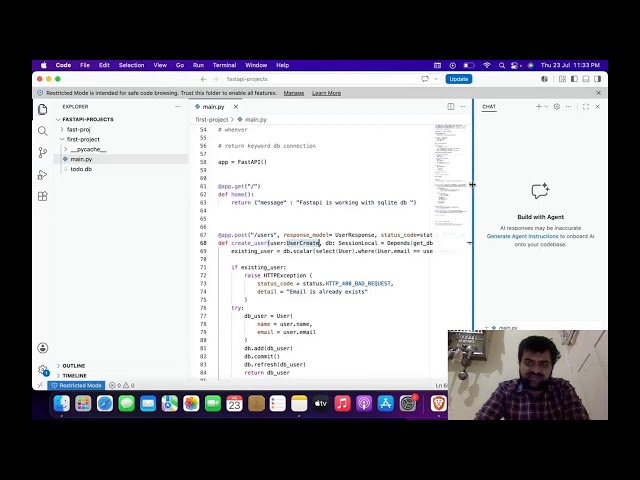This screenshot has width=640, height=480.
Task: Open the Source Control view
Action: [x=42, y=153]
